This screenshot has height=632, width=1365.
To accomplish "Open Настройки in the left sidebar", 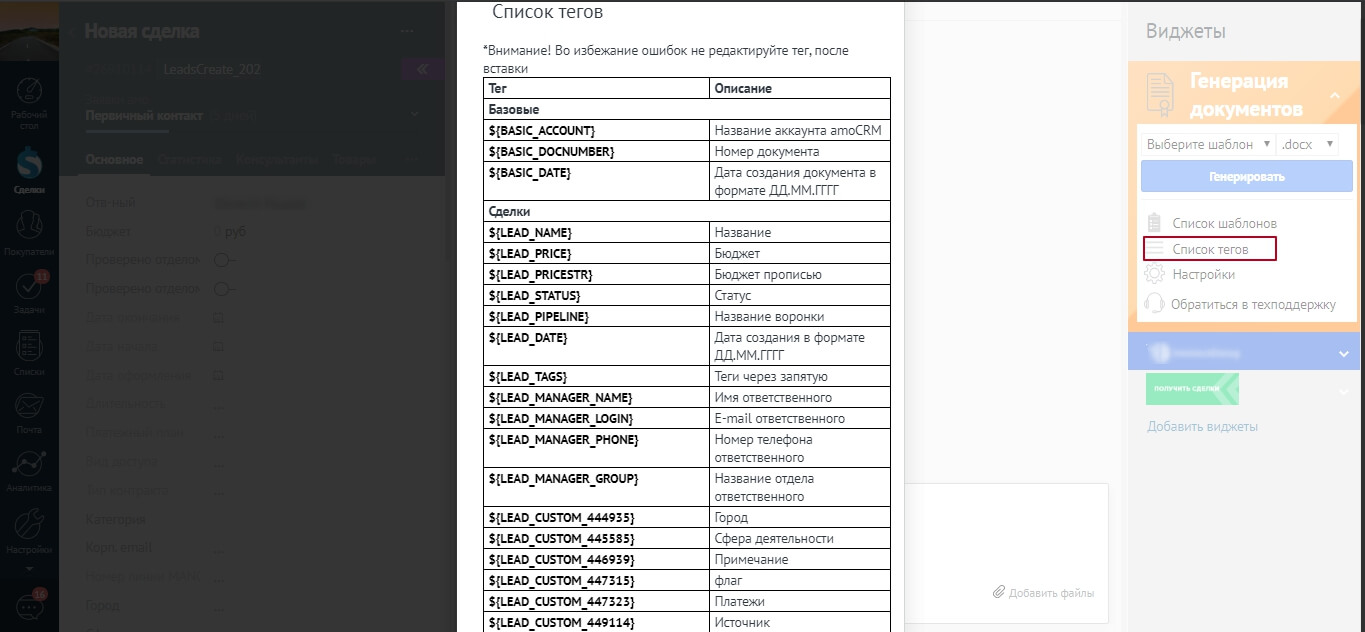I will coord(29,530).
